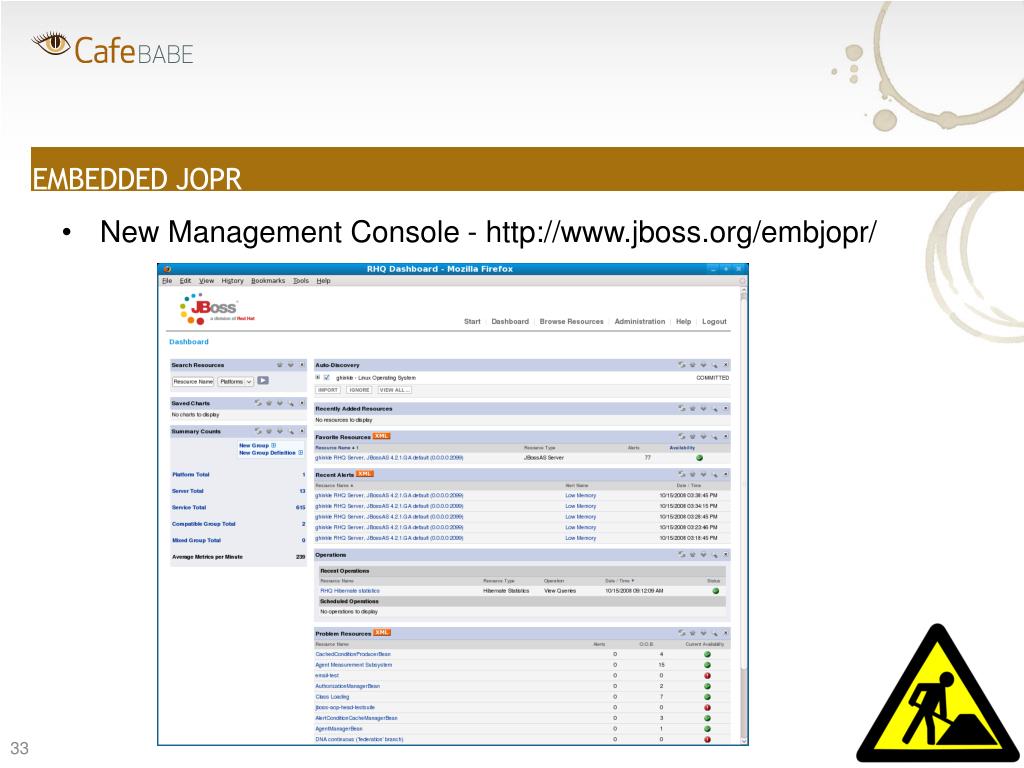1024x768 pixels.
Task: Click the Firefox icon in the window title bar
Action: [167, 269]
